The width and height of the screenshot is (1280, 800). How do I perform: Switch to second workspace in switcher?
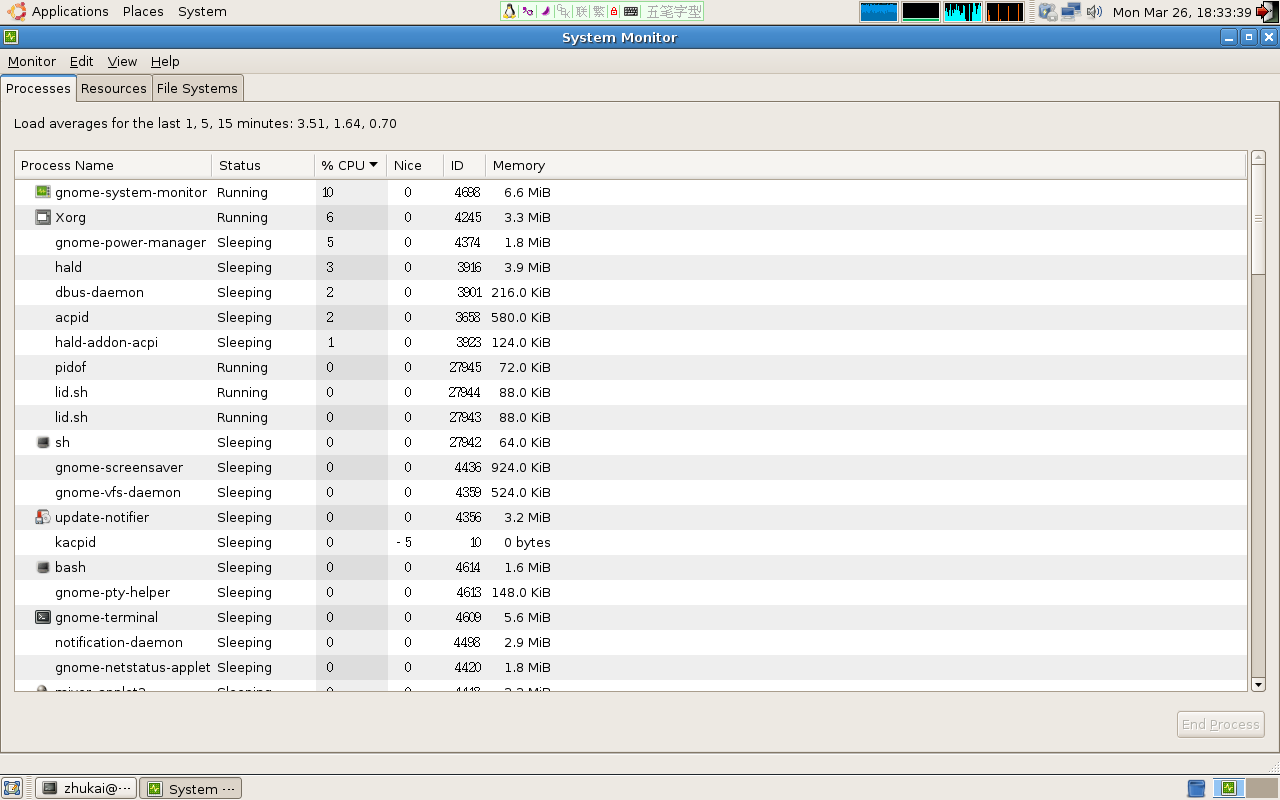coord(1262,788)
